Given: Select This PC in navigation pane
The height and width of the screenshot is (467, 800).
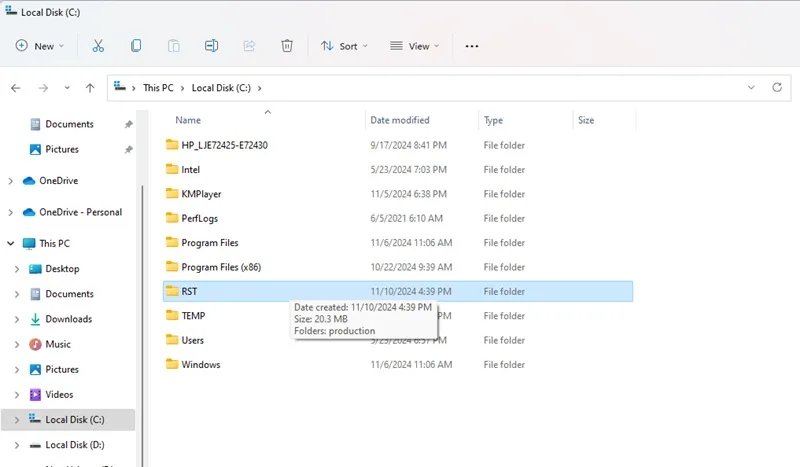Looking at the screenshot, I should click(54, 243).
